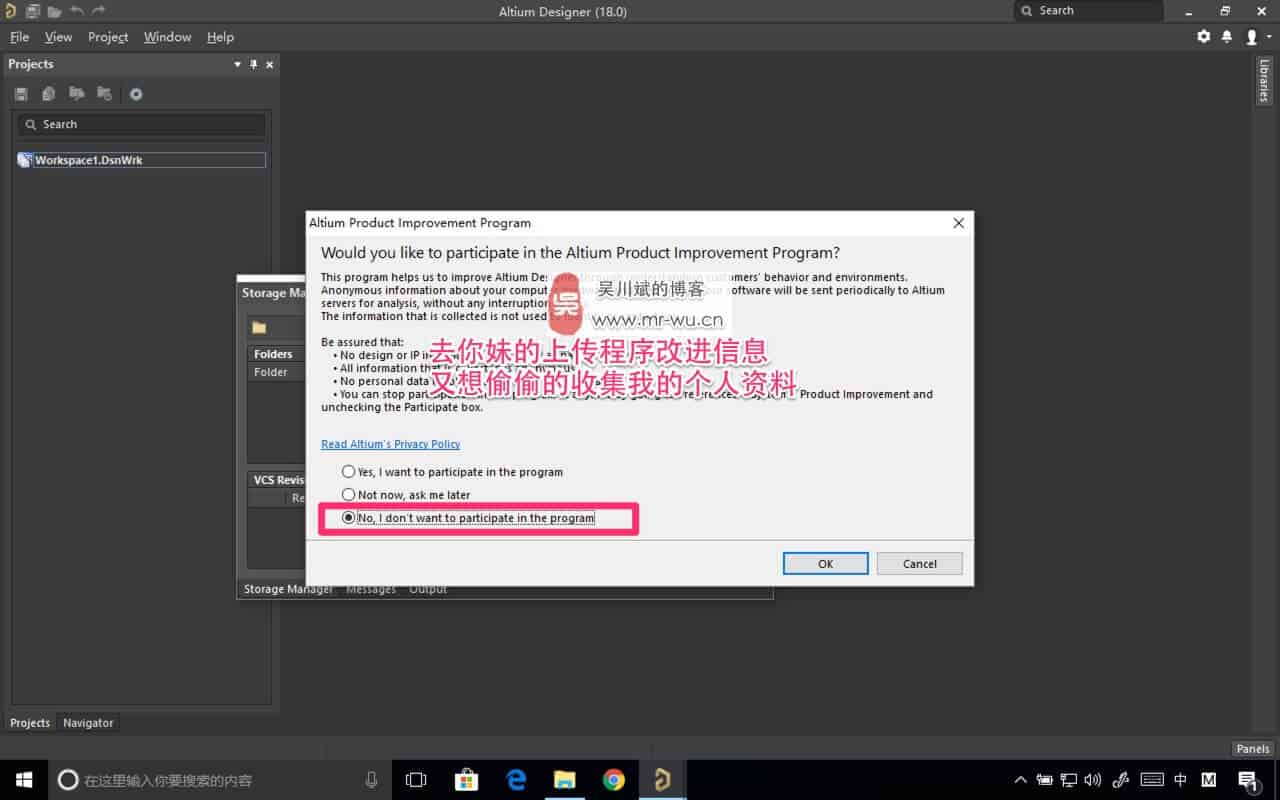Expand the user account dropdown arrow
1280x800 pixels.
tap(1268, 37)
